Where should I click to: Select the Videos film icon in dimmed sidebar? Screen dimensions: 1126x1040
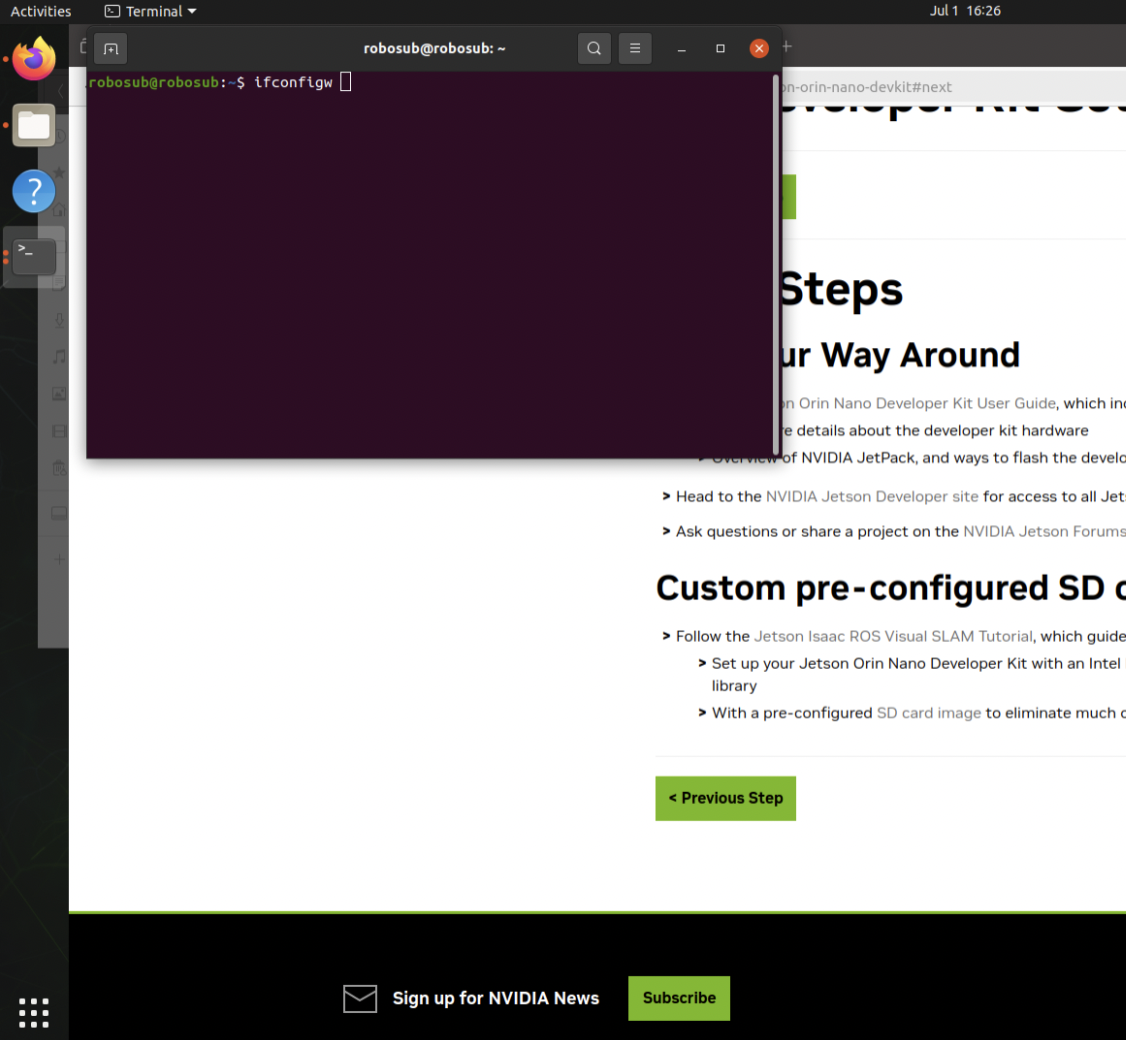click(59, 431)
